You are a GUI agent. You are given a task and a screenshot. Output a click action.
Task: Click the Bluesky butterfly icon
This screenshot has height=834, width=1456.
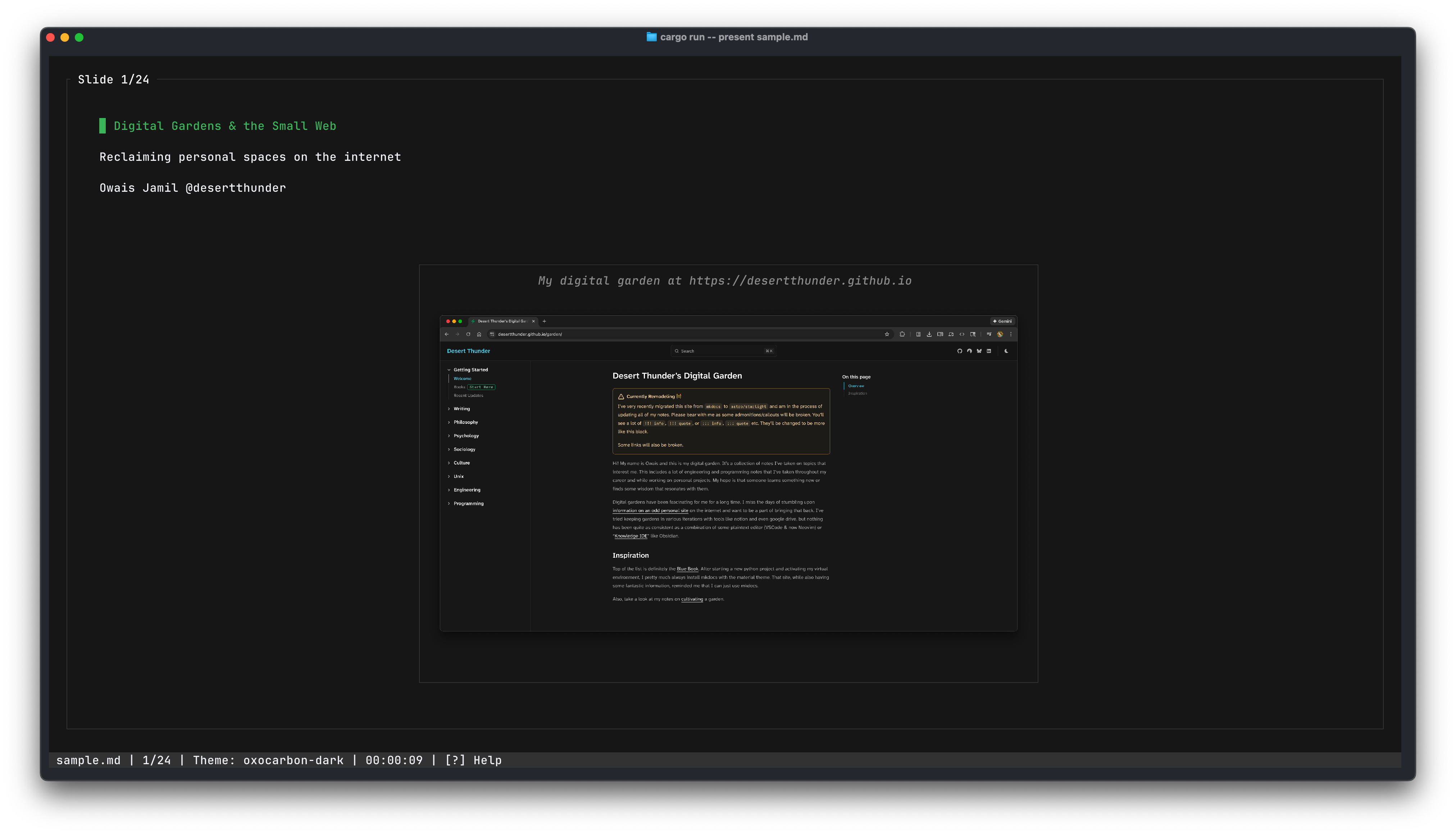(x=979, y=351)
